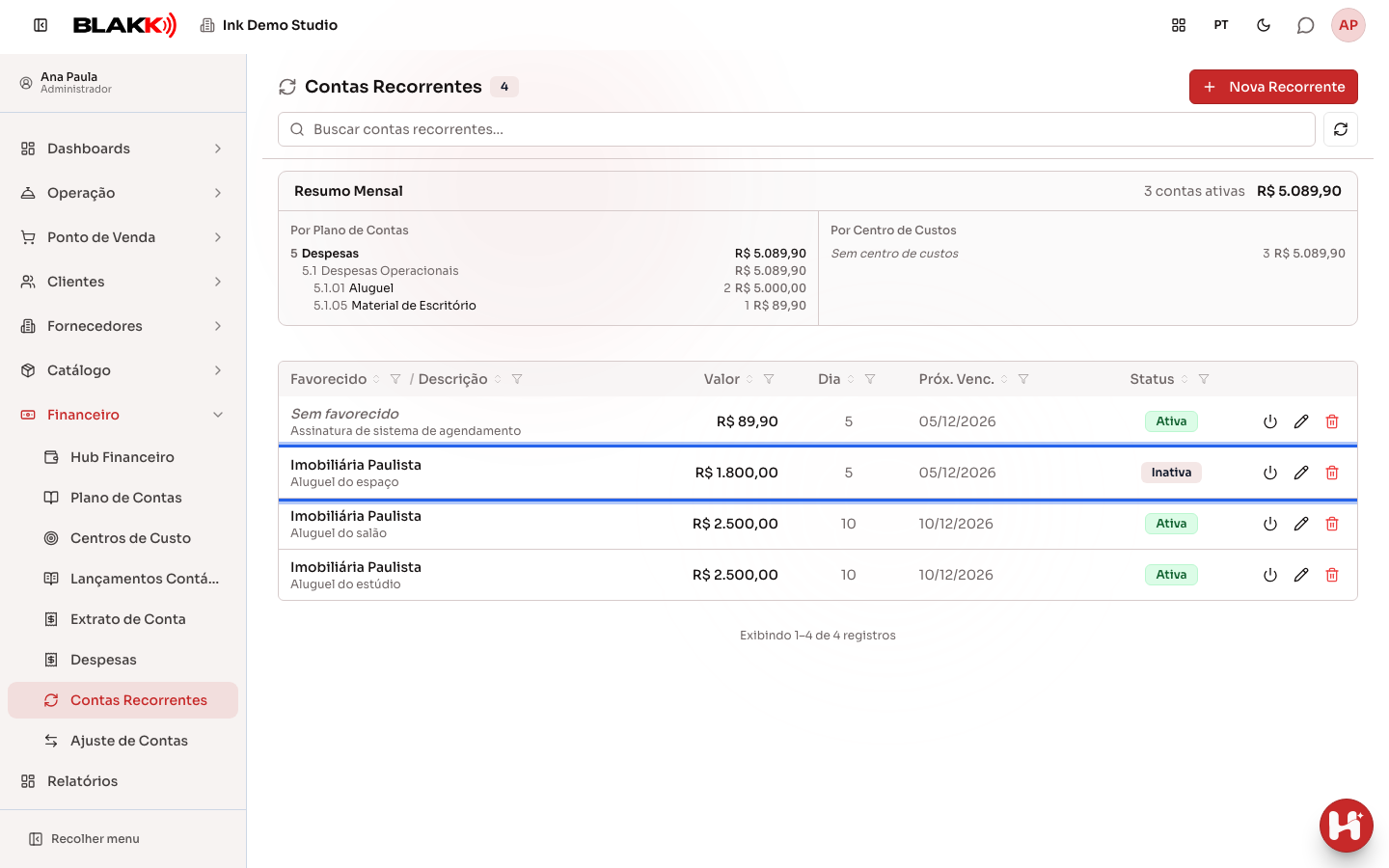The height and width of the screenshot is (868, 1389).
Task: Expand the Dashboards menu
Action: pos(123,149)
